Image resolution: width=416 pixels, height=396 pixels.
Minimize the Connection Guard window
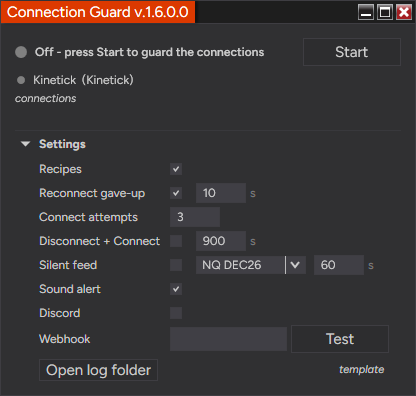pyautogui.click(x=366, y=12)
